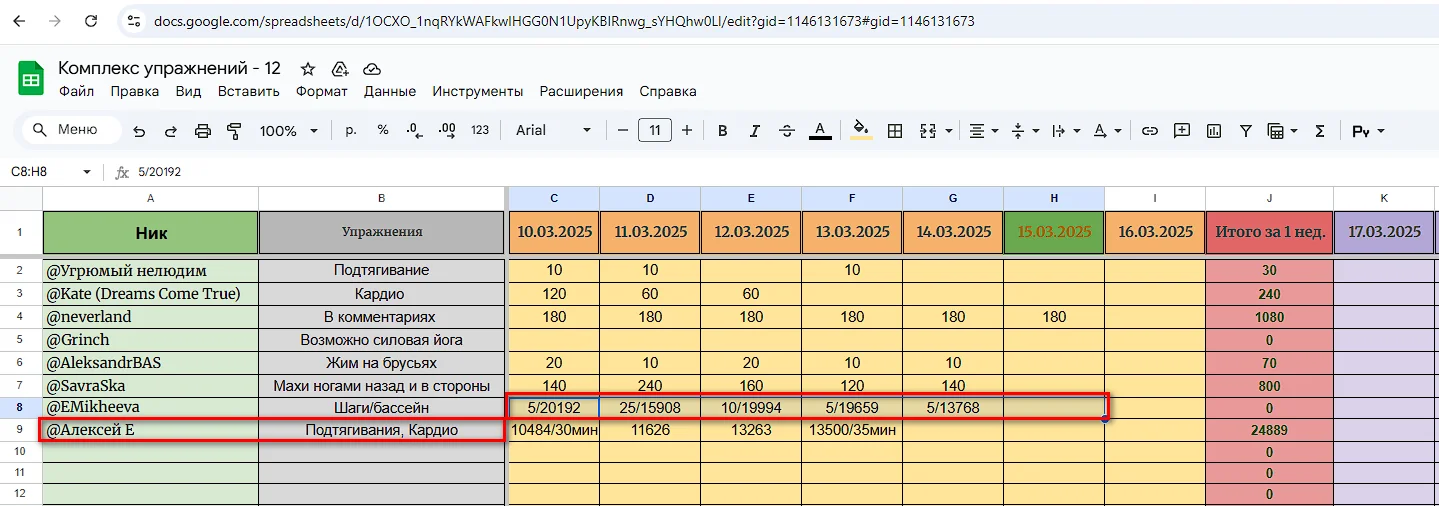Open the Файл menu
The height and width of the screenshot is (506, 1439).
tap(76, 91)
